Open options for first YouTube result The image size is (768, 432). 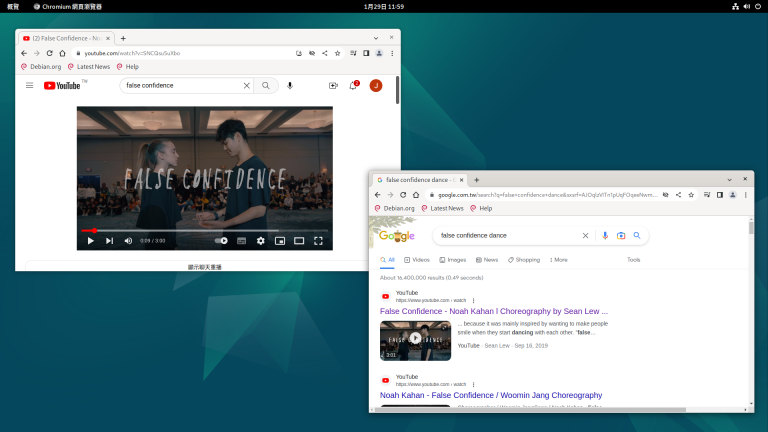click(473, 300)
